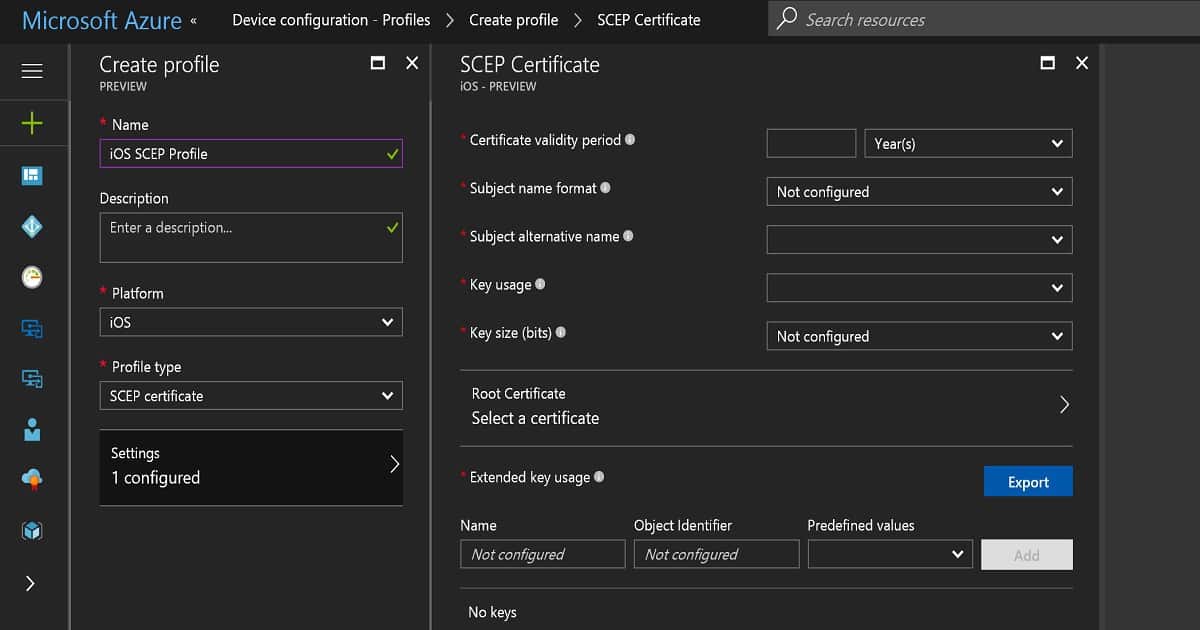Open the Profile type SCEP certificate dropdown
The height and width of the screenshot is (630, 1200).
[x=251, y=395]
